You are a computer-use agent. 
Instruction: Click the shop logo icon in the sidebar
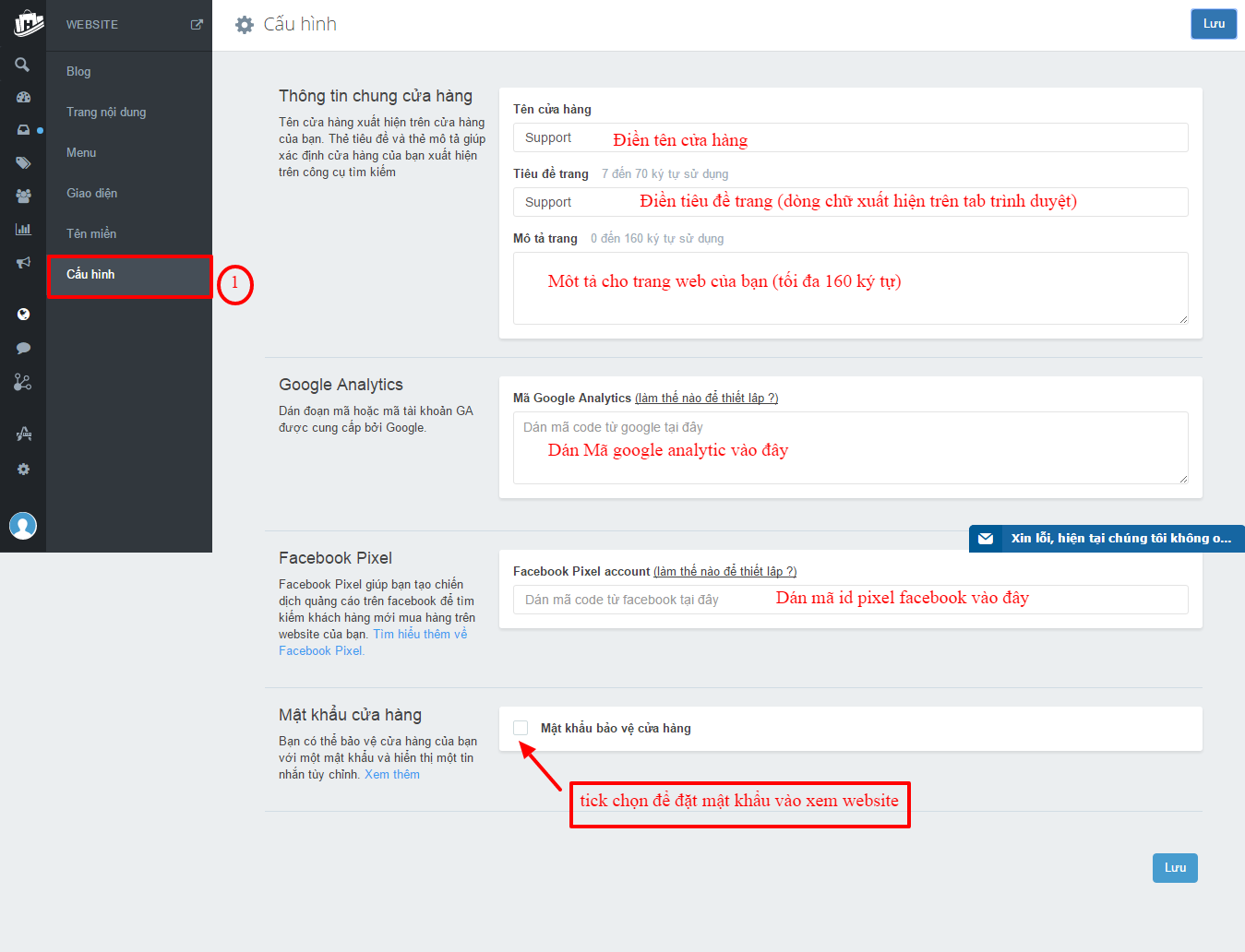pyautogui.click(x=27, y=23)
